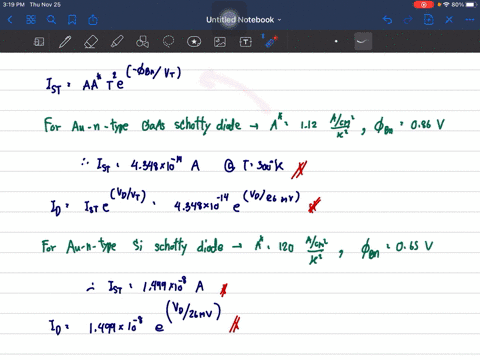The image size is (480, 360).
Task: Select the Pen tool
Action: click(x=65, y=42)
